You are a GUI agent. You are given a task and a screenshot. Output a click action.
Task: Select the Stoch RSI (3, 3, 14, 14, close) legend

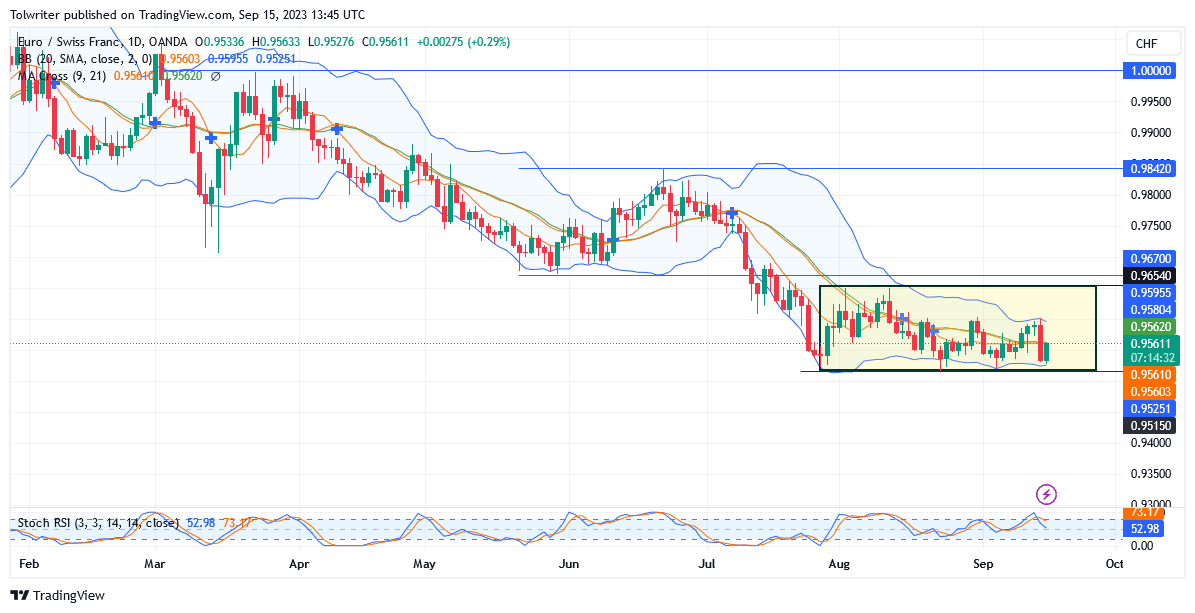98,523
